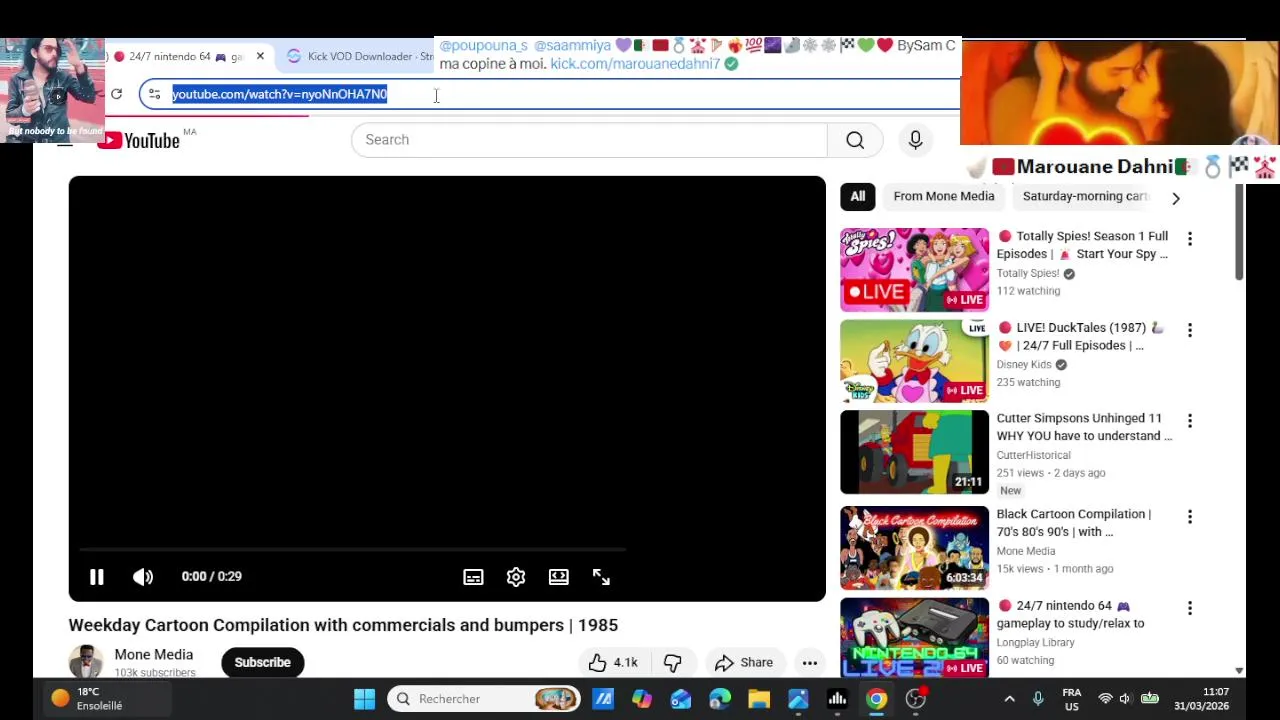This screenshot has height=720, width=1280.
Task: Click the video progress bar
Action: [x=352, y=549]
